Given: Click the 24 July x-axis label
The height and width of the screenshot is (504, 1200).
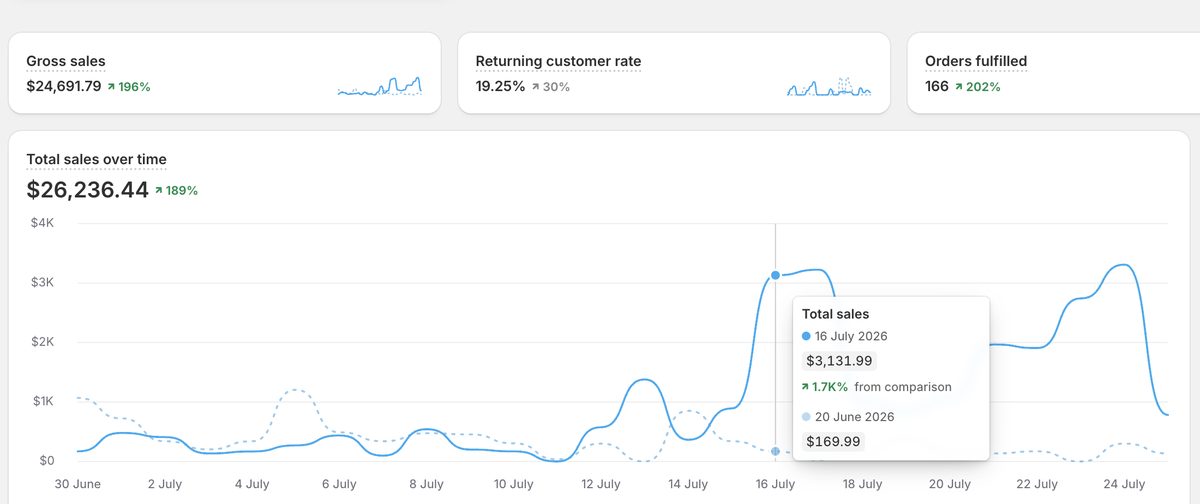Looking at the screenshot, I should click(x=1123, y=484).
